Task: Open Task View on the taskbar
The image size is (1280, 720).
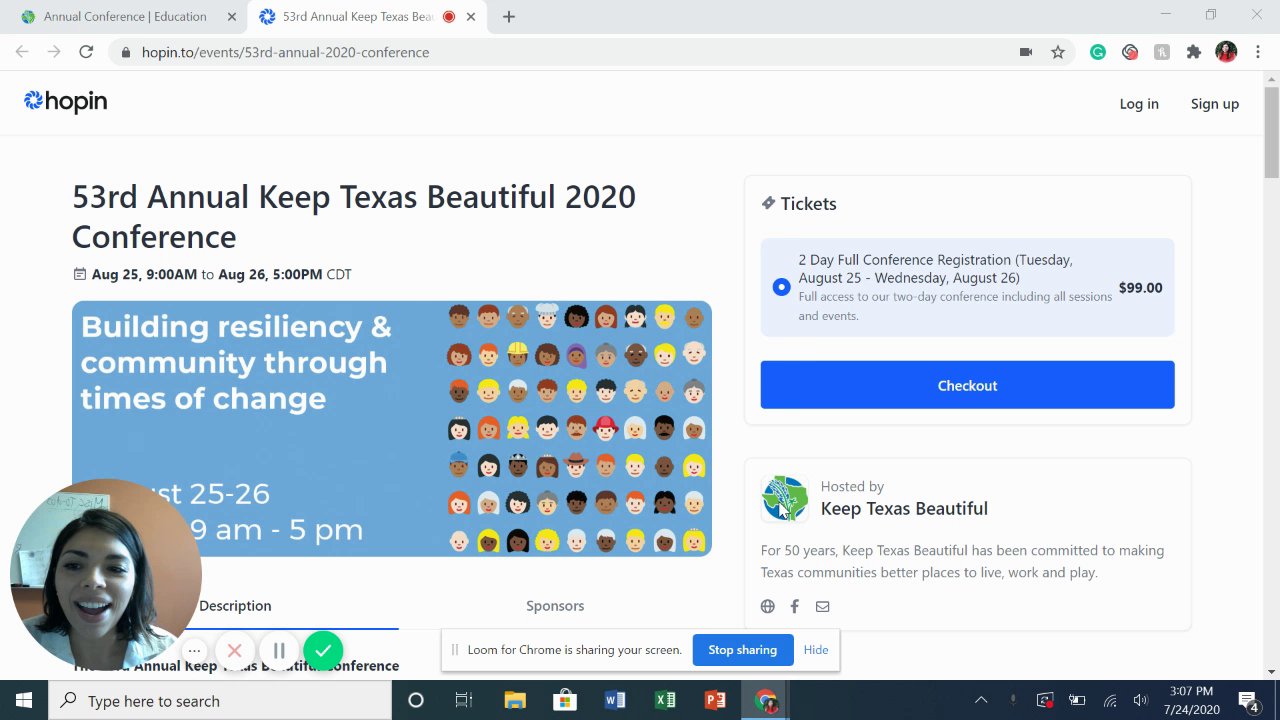Action: point(464,700)
